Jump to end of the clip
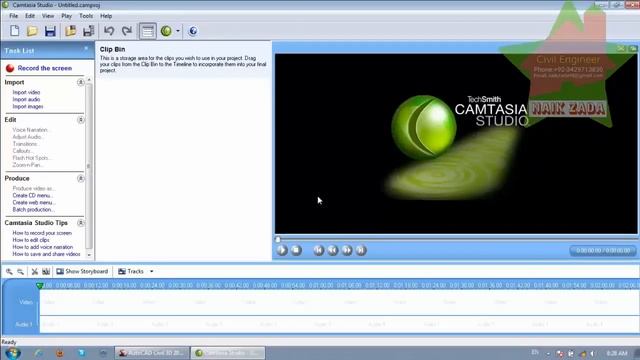This screenshot has width=640, height=360. click(x=361, y=250)
